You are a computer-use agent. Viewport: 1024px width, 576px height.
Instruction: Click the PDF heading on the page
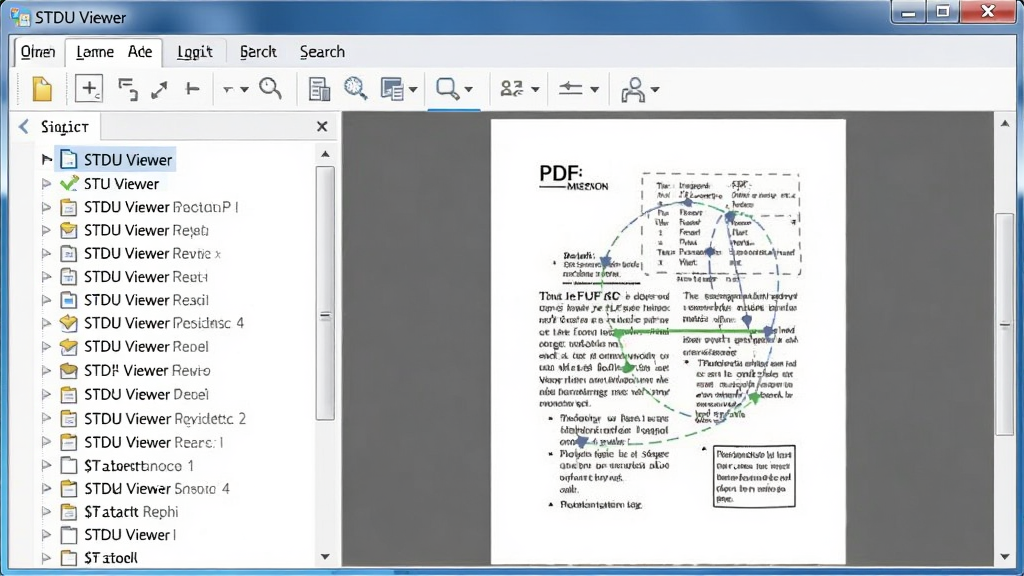560,173
